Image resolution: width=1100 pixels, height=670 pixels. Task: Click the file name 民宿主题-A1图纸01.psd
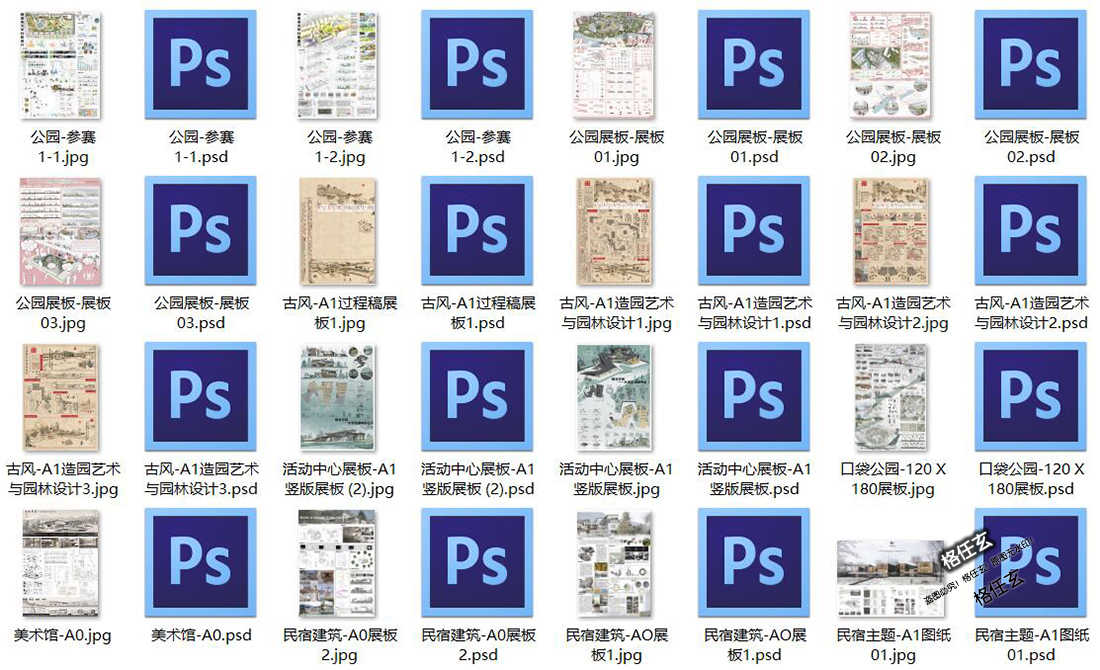click(1031, 645)
